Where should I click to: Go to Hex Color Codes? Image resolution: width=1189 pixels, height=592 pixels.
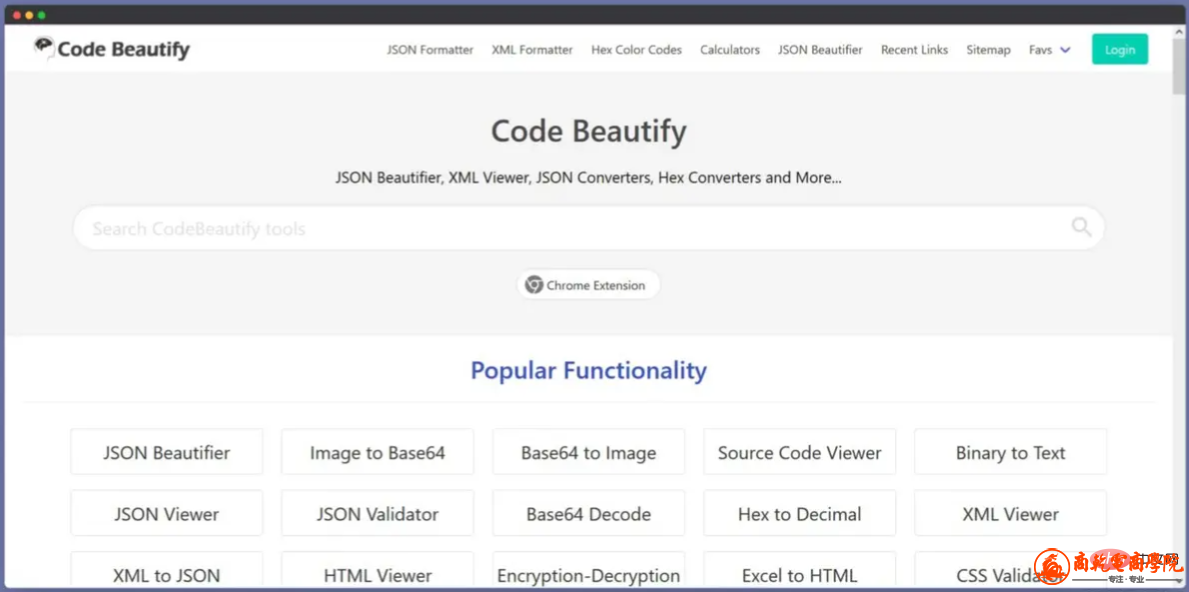(x=637, y=50)
